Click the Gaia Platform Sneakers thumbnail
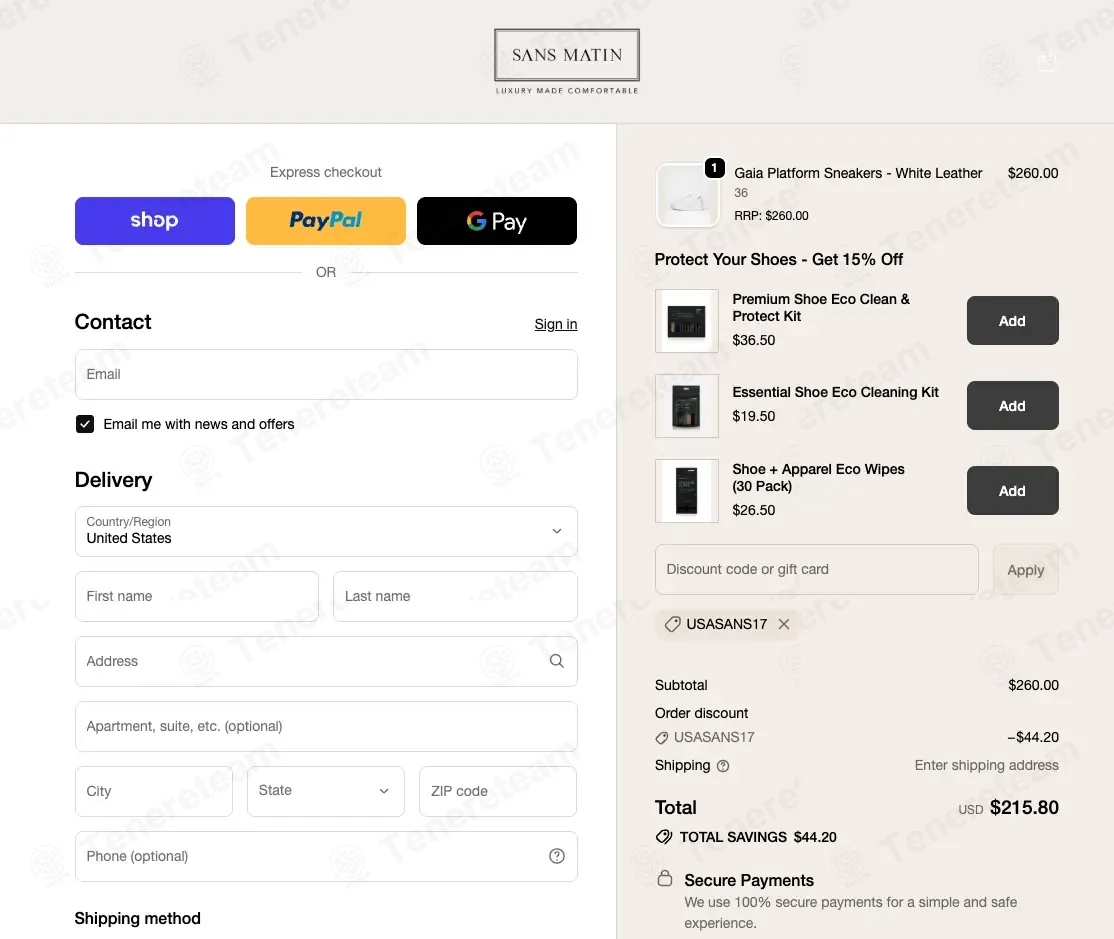The width and height of the screenshot is (1114, 939). tap(687, 195)
